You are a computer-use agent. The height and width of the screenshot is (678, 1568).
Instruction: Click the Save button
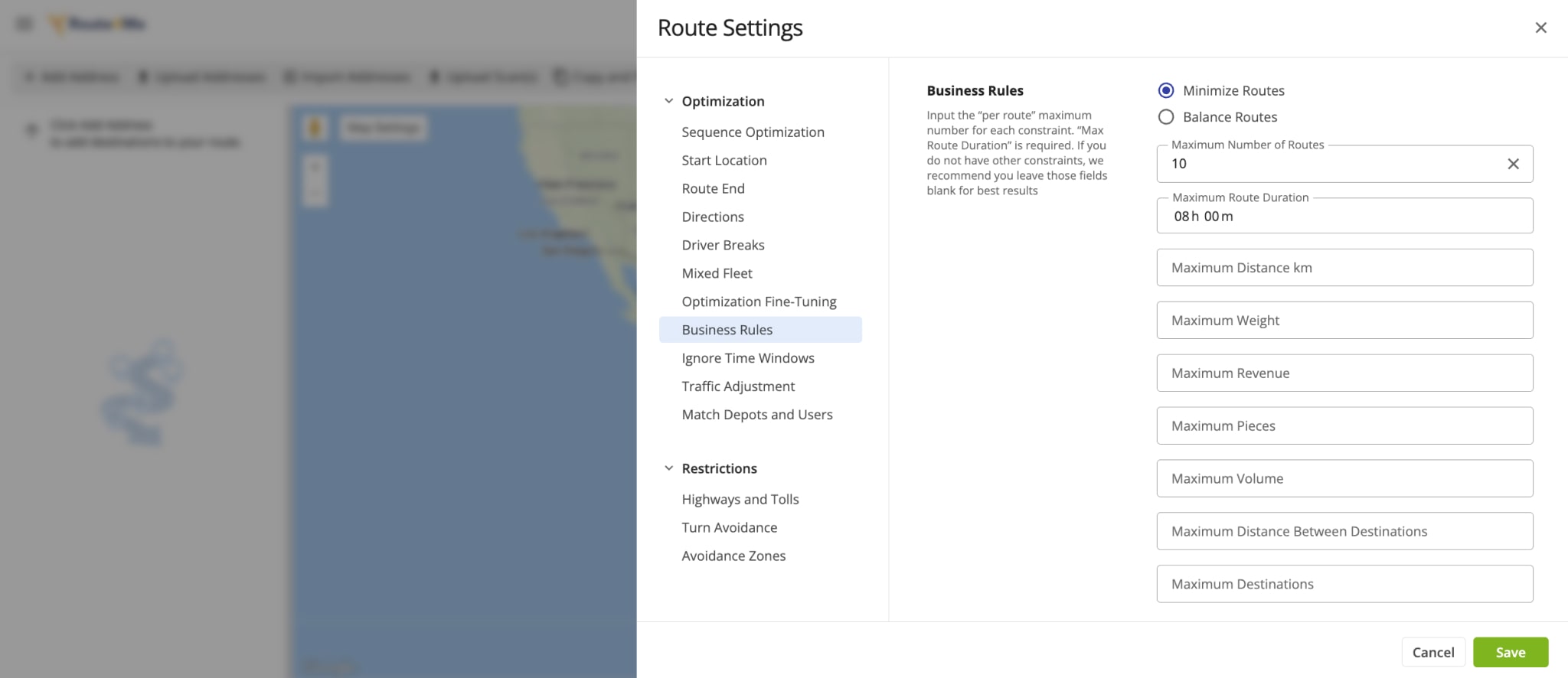click(x=1510, y=652)
